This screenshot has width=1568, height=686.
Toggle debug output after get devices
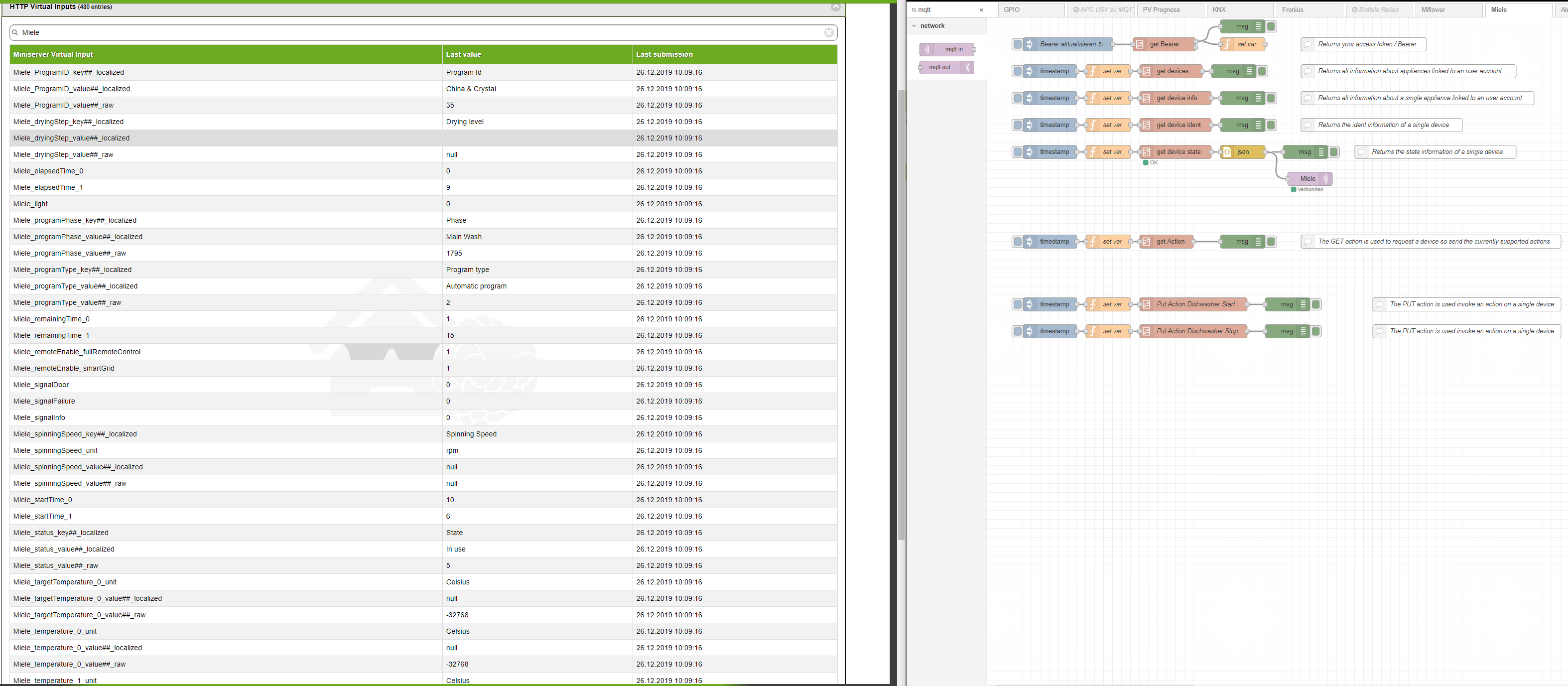[1263, 71]
